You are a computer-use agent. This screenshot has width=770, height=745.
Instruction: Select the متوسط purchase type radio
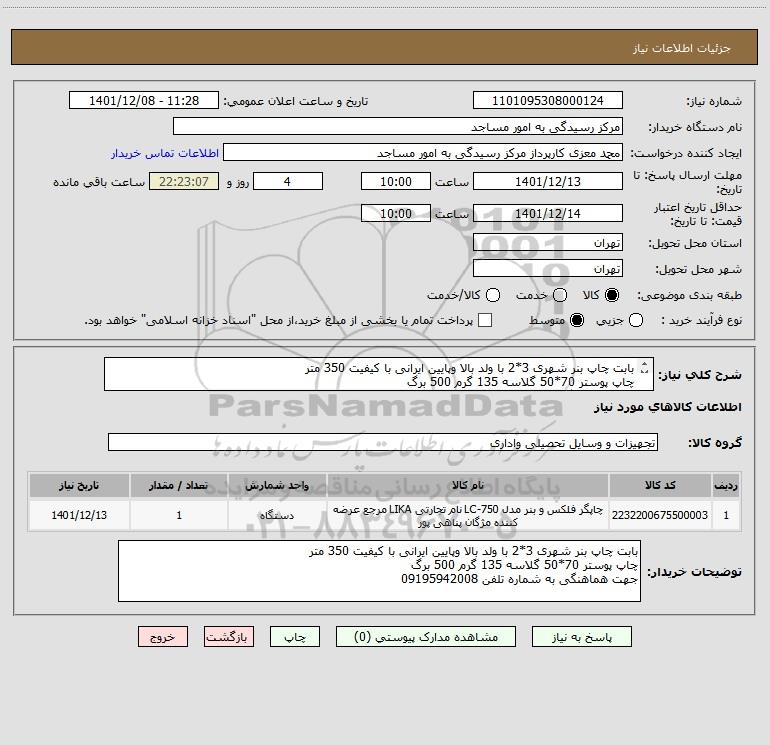[x=577, y=321]
